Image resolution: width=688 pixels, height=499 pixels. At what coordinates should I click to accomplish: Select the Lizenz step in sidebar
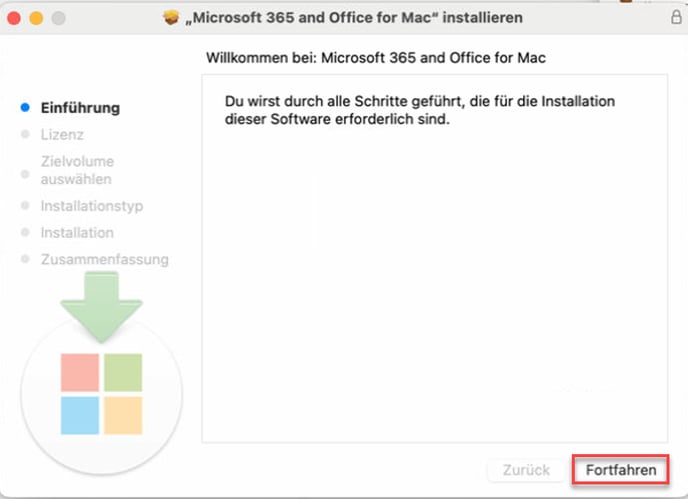[x=62, y=134]
